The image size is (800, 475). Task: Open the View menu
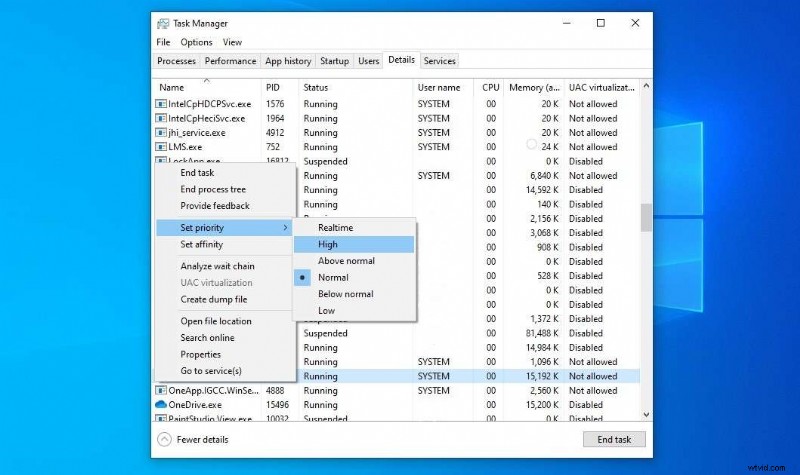(232, 43)
